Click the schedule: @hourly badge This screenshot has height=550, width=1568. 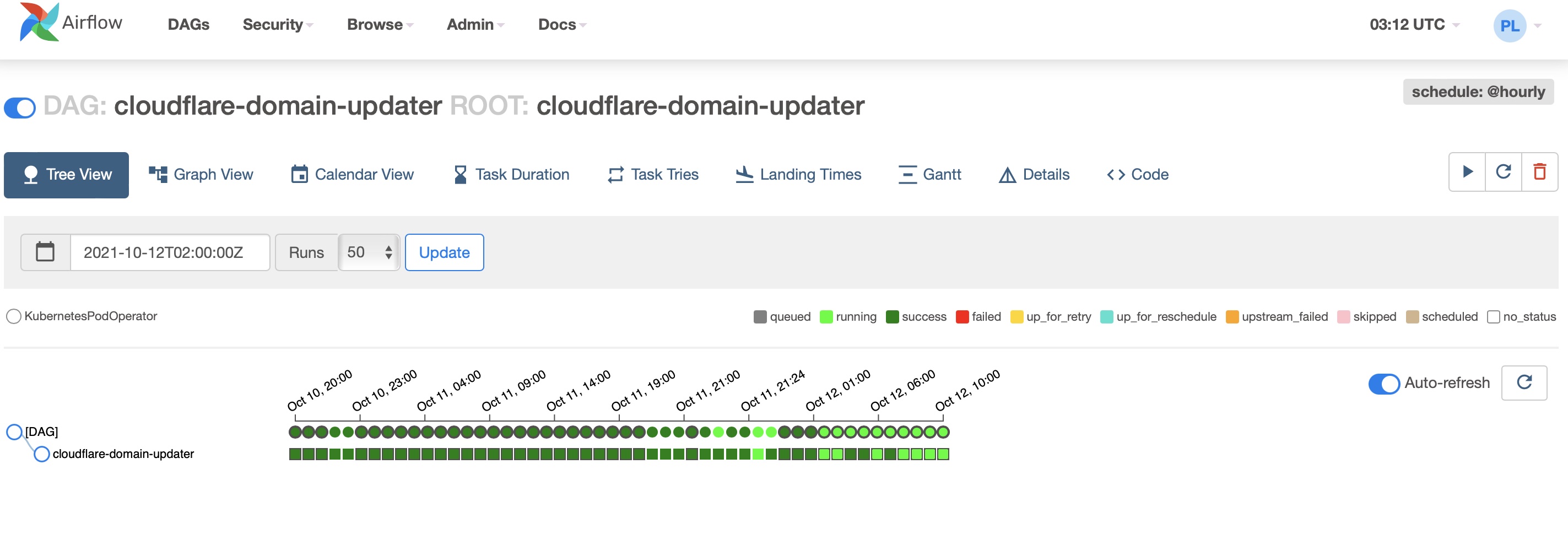click(1478, 92)
